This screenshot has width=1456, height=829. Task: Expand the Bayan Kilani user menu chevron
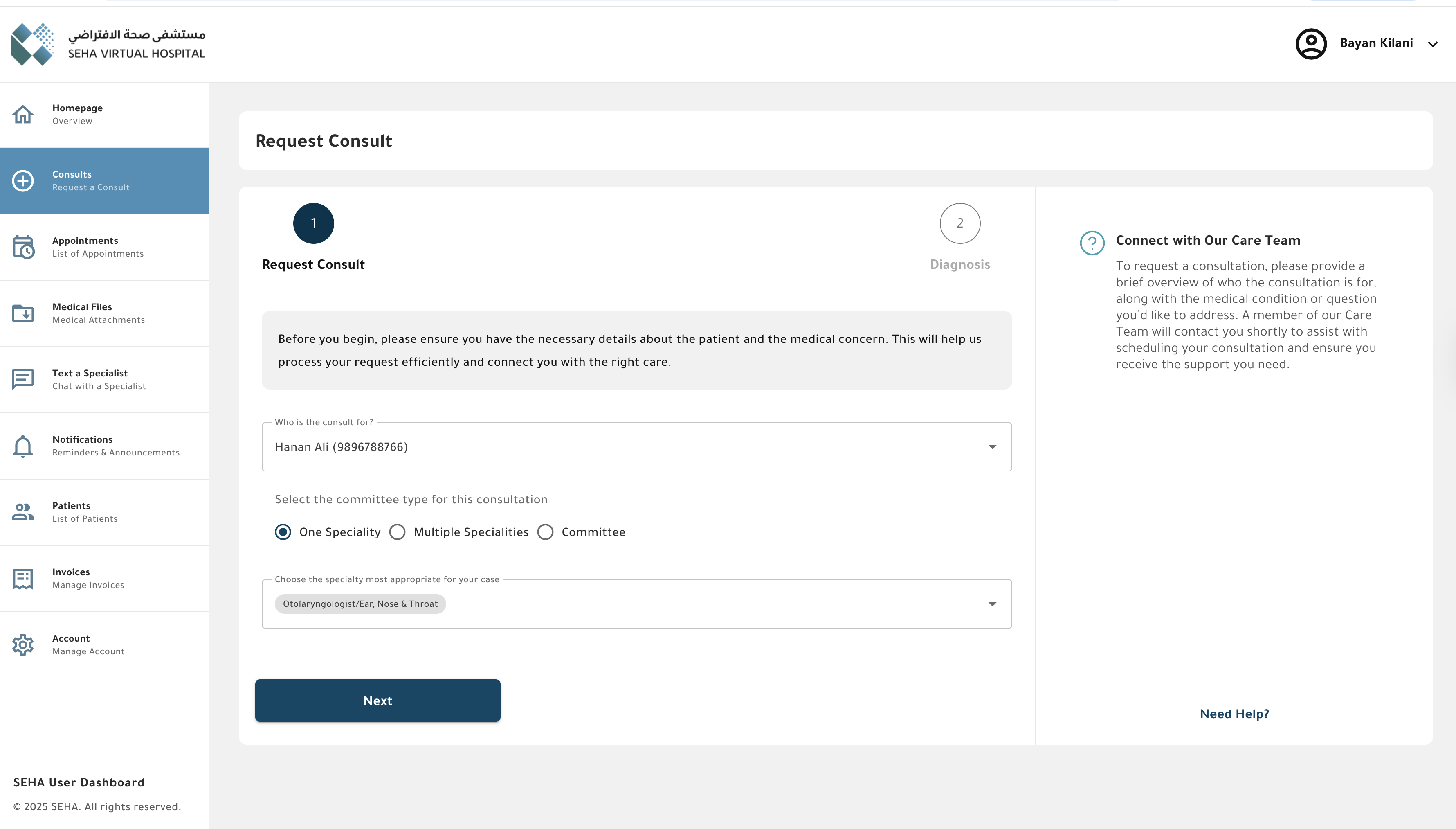click(x=1433, y=44)
